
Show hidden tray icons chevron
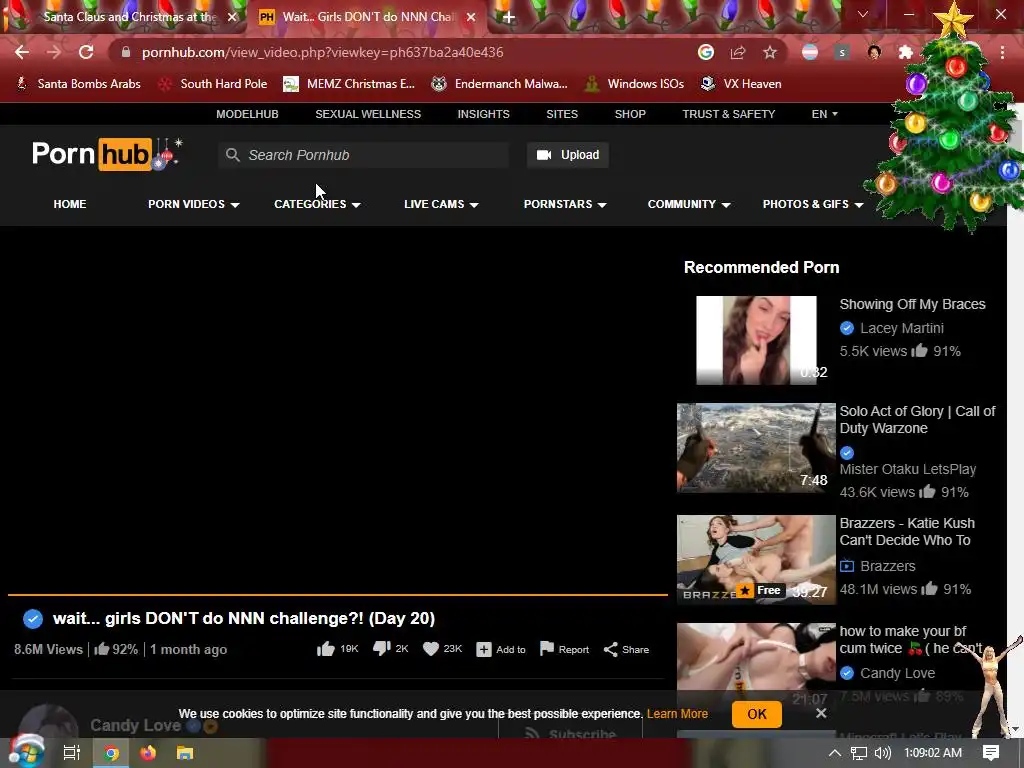(835, 753)
